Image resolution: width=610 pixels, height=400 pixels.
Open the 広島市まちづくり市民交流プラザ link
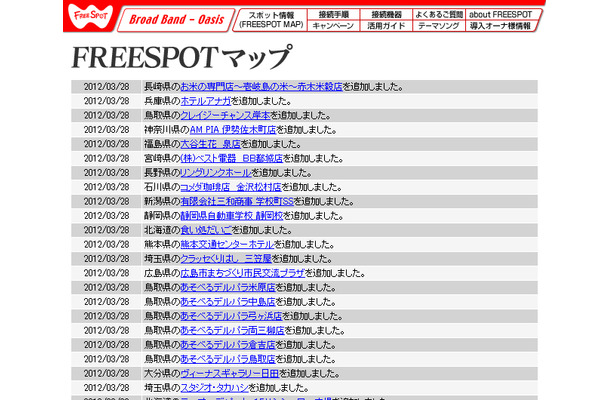(x=243, y=273)
